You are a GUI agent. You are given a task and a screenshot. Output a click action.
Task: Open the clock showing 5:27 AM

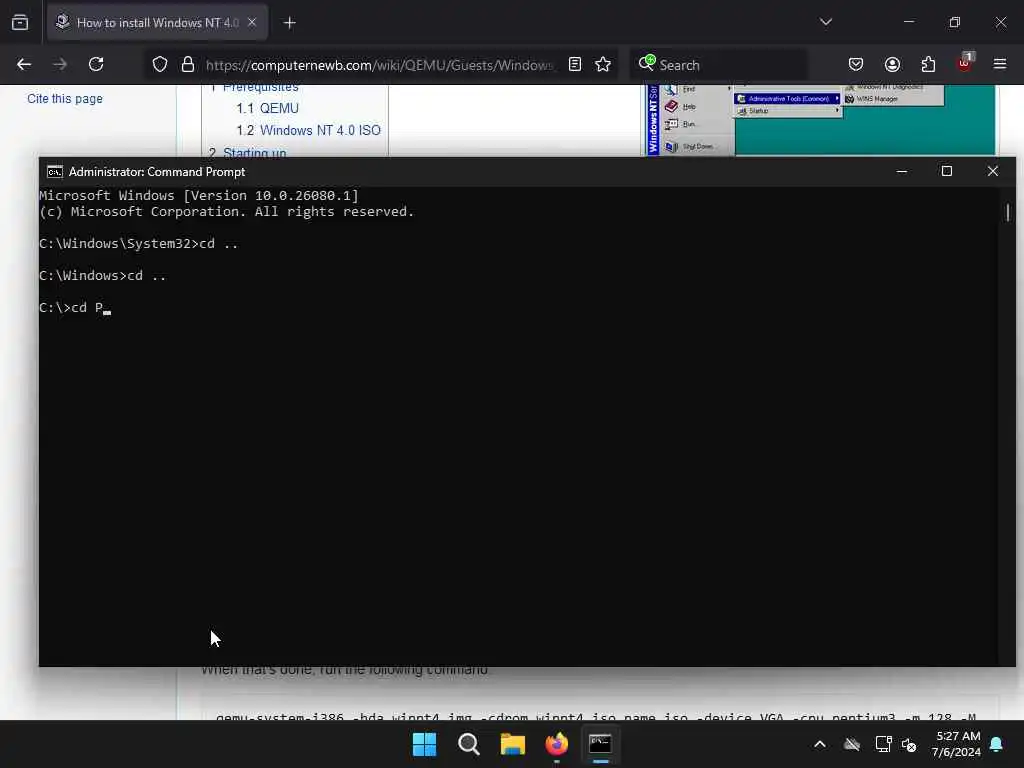tap(957, 744)
